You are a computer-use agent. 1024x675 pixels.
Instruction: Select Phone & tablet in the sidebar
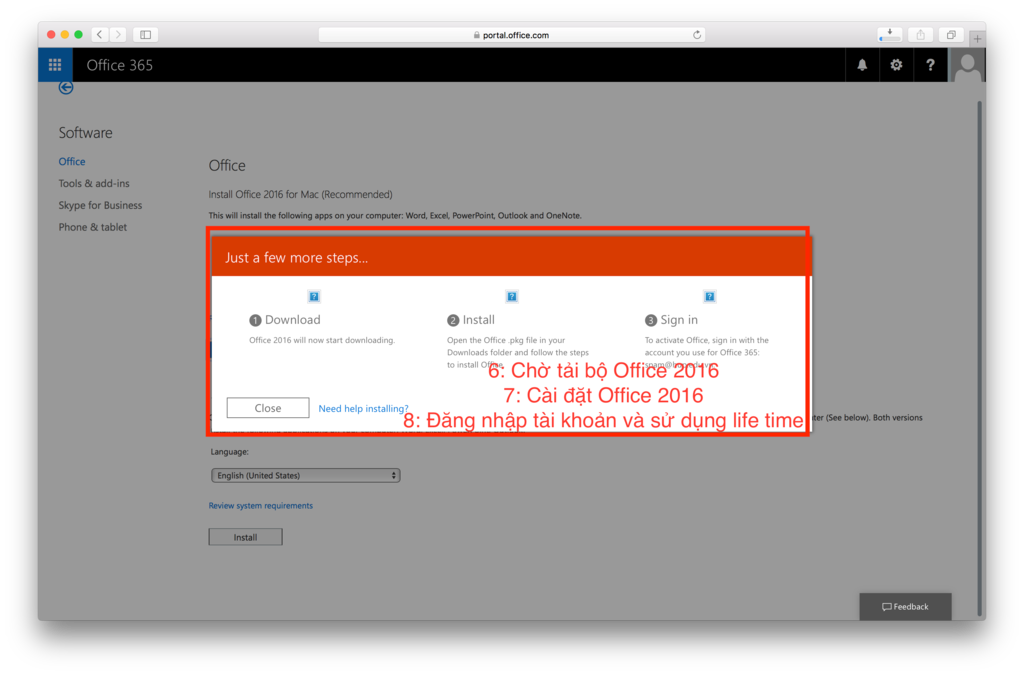coord(92,228)
